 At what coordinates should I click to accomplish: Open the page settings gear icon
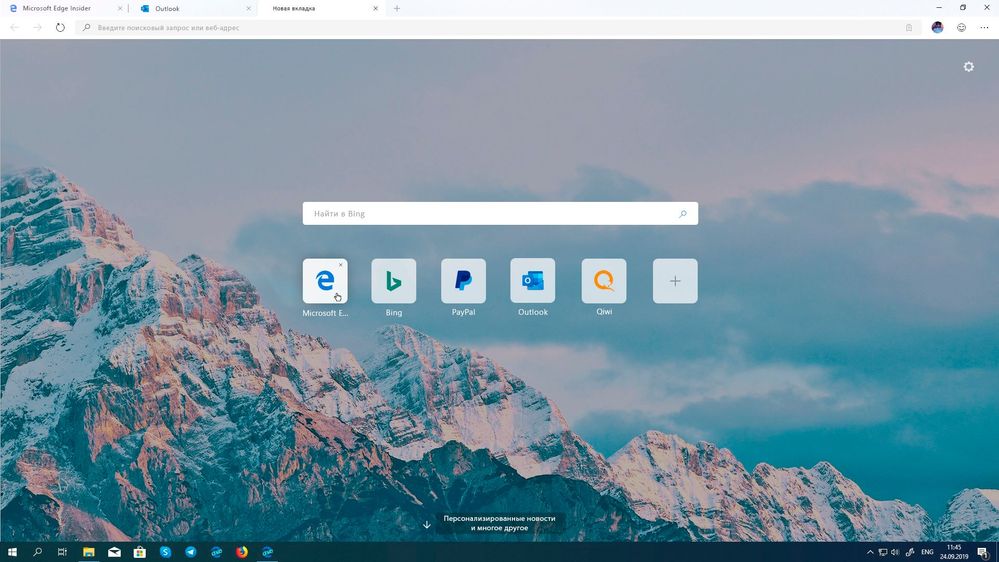(x=968, y=67)
